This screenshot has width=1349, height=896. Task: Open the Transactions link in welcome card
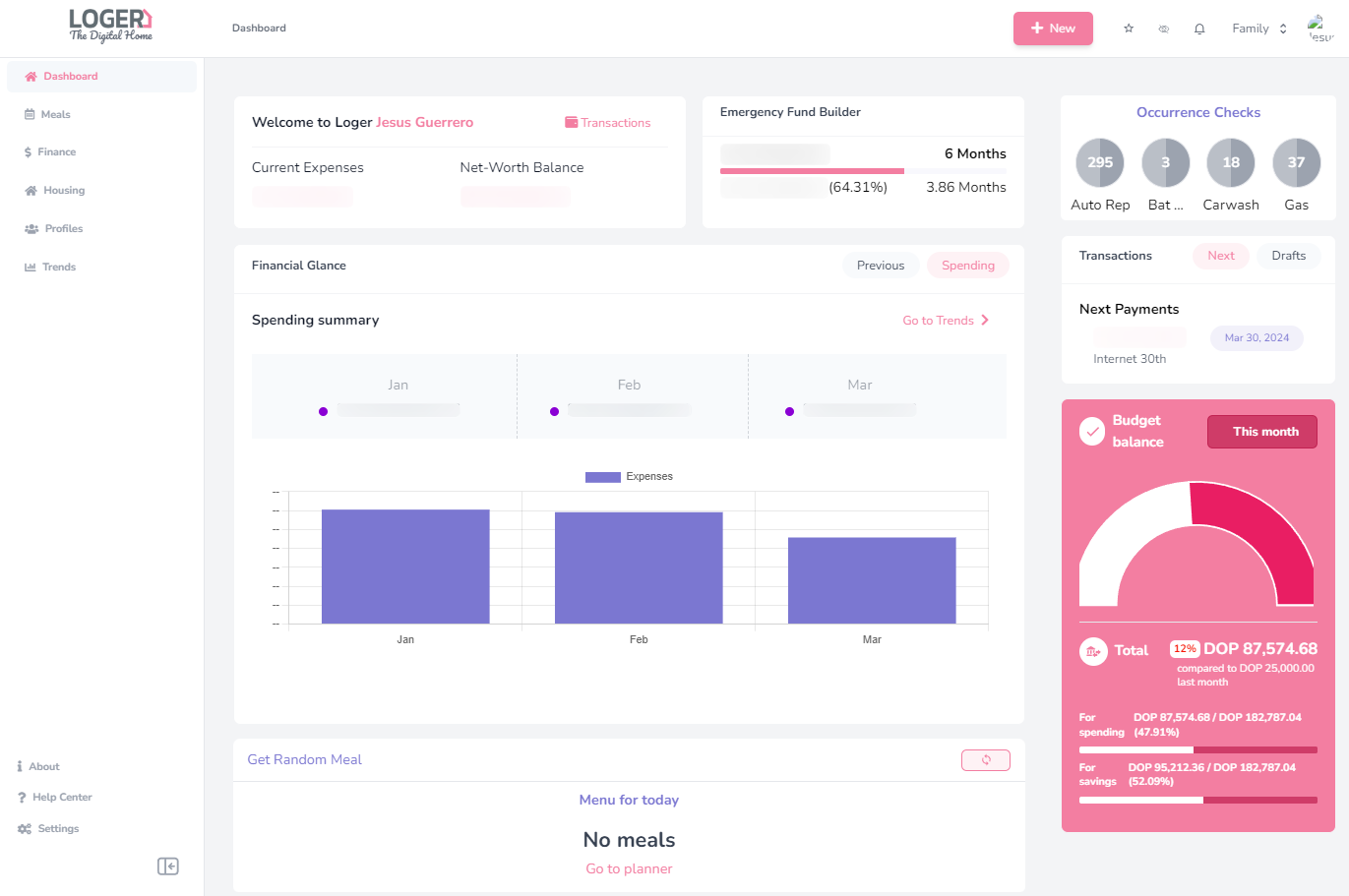click(607, 123)
